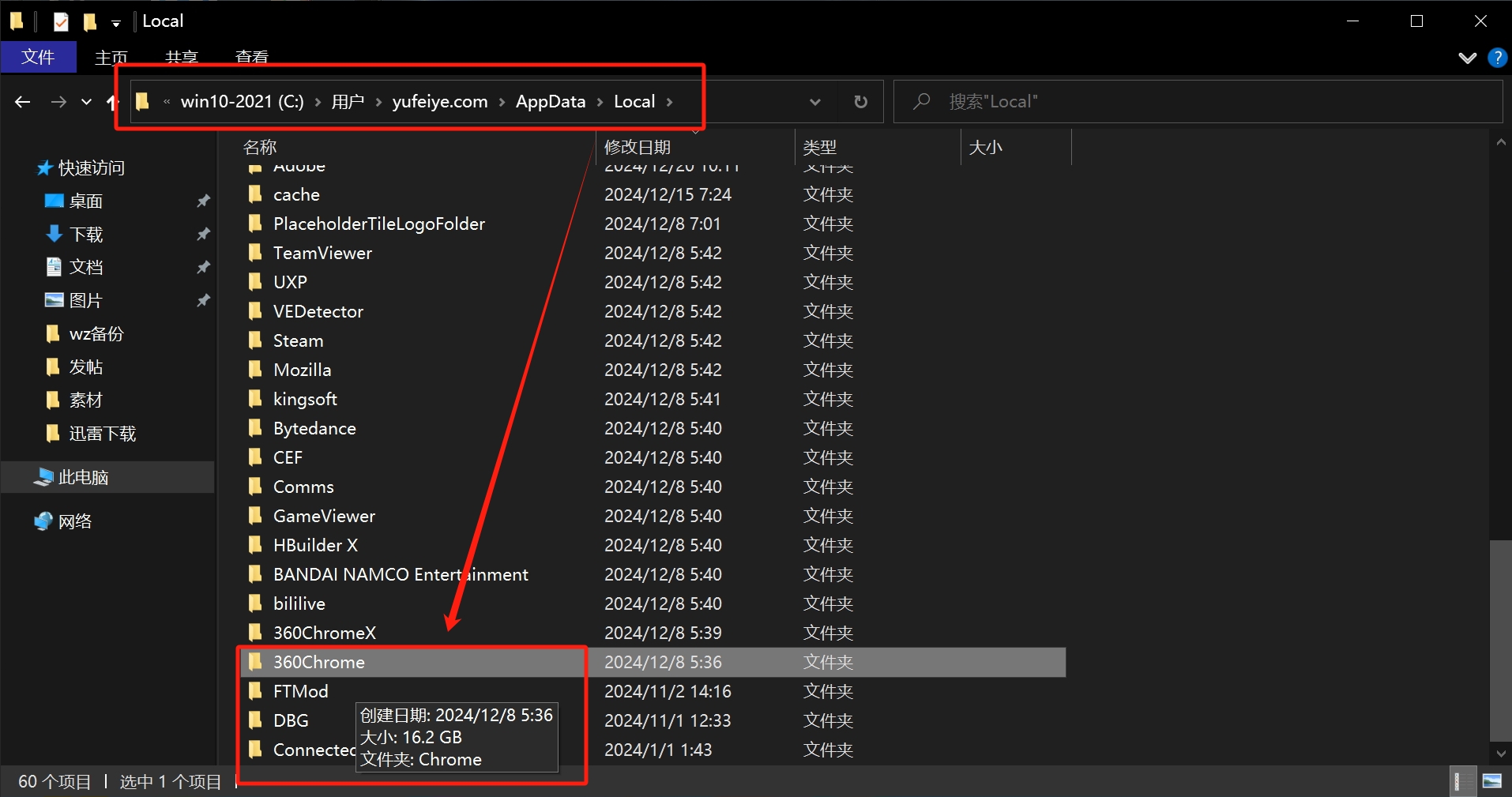Open address bar history dropdown
This screenshot has width=1512, height=797.
point(815,102)
